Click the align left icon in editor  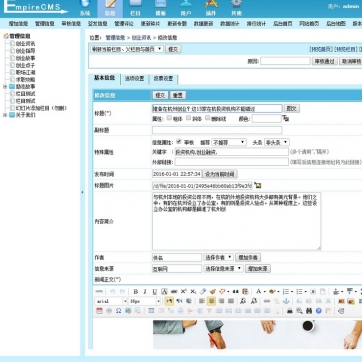point(202,301)
